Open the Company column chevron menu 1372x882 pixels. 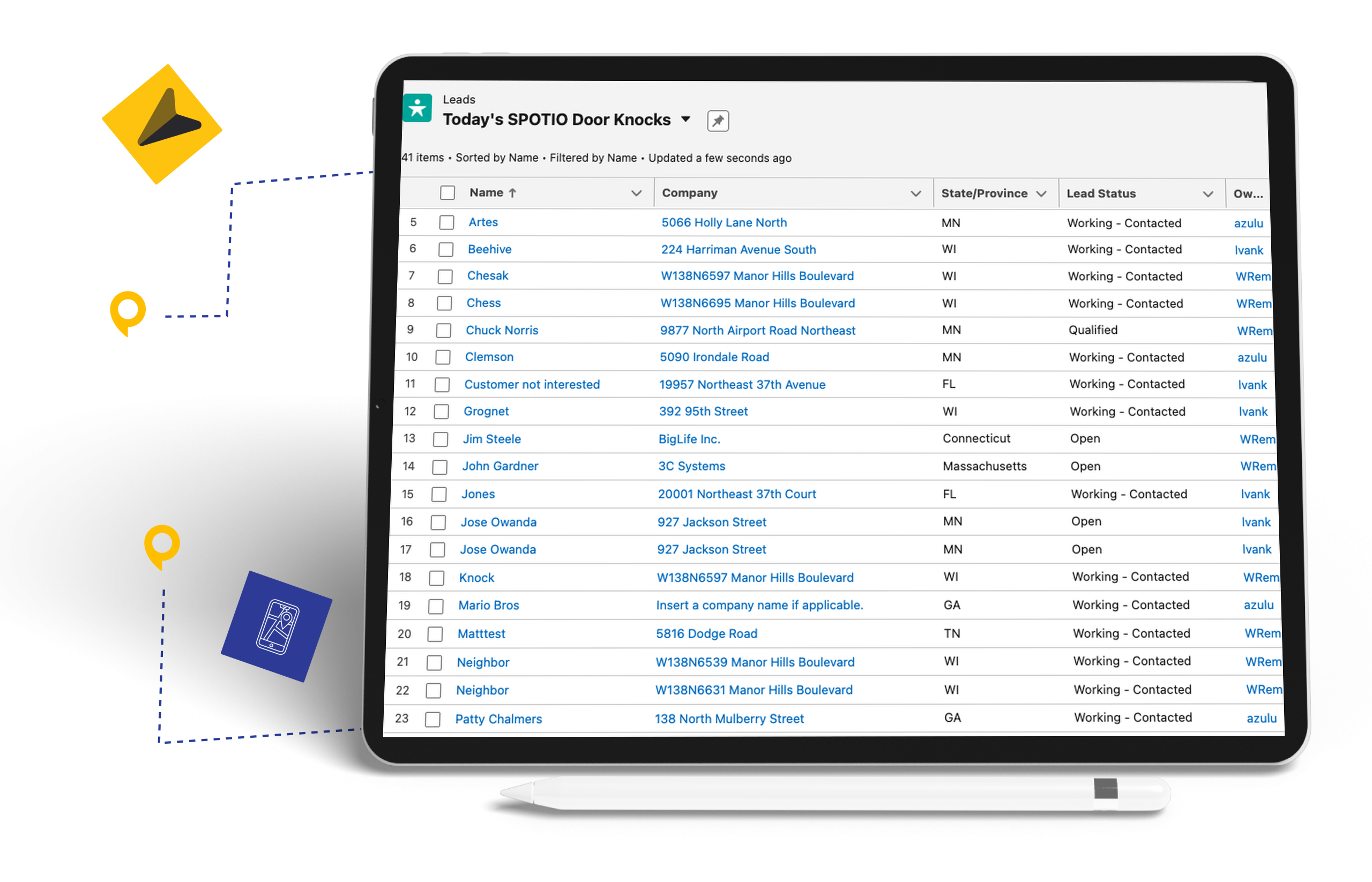[x=915, y=194]
